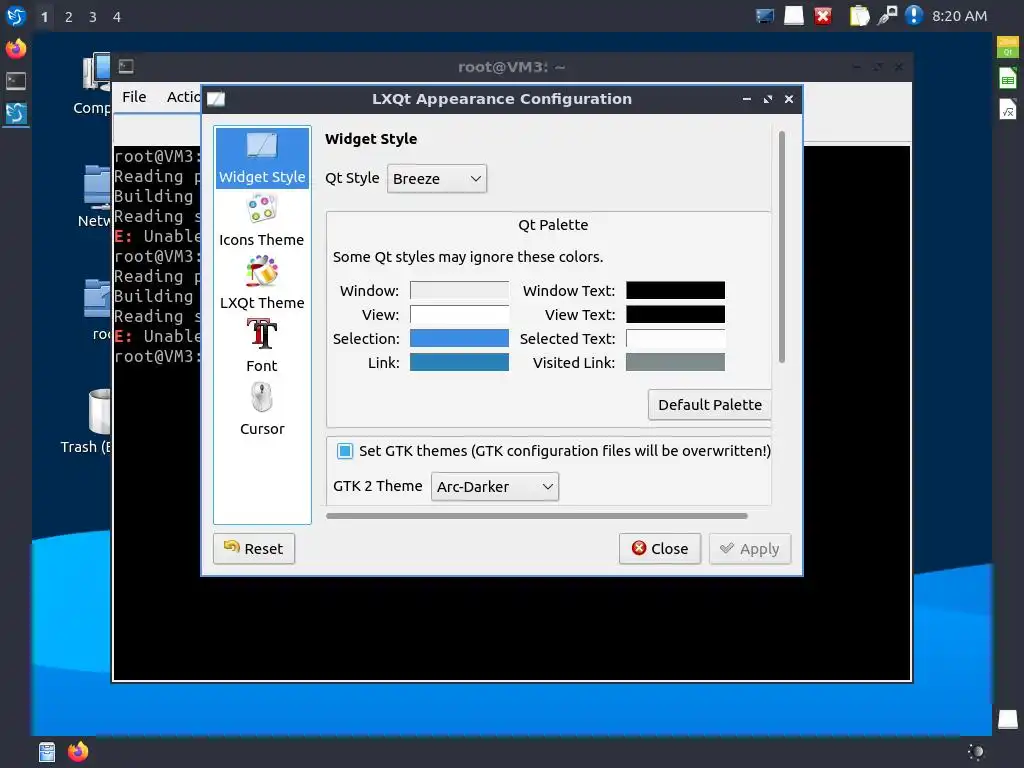Click the brightness icon in the bottom panel
1024x768 pixels.
(x=976, y=752)
